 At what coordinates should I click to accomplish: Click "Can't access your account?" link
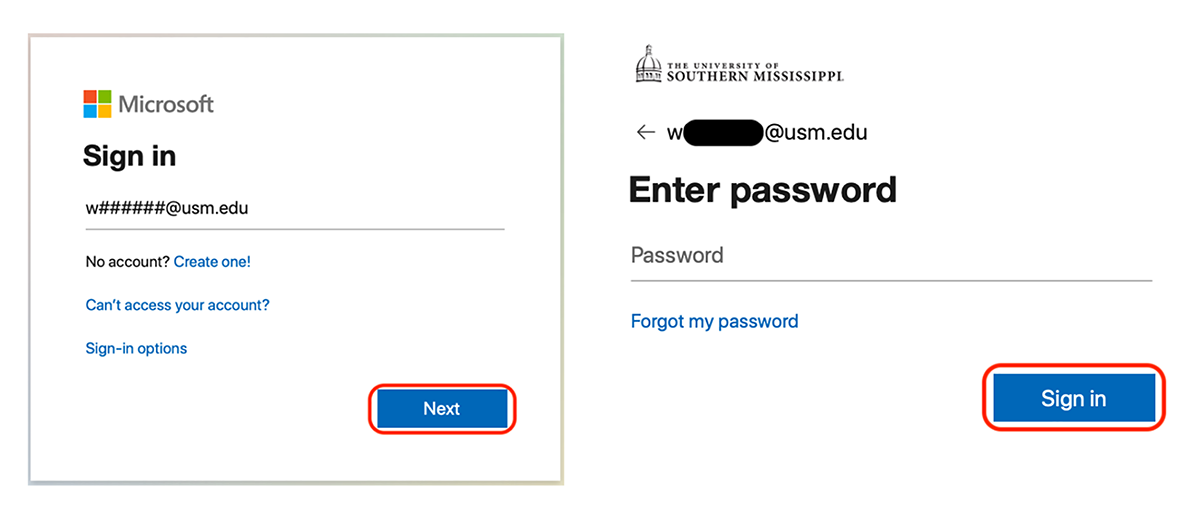tap(177, 305)
